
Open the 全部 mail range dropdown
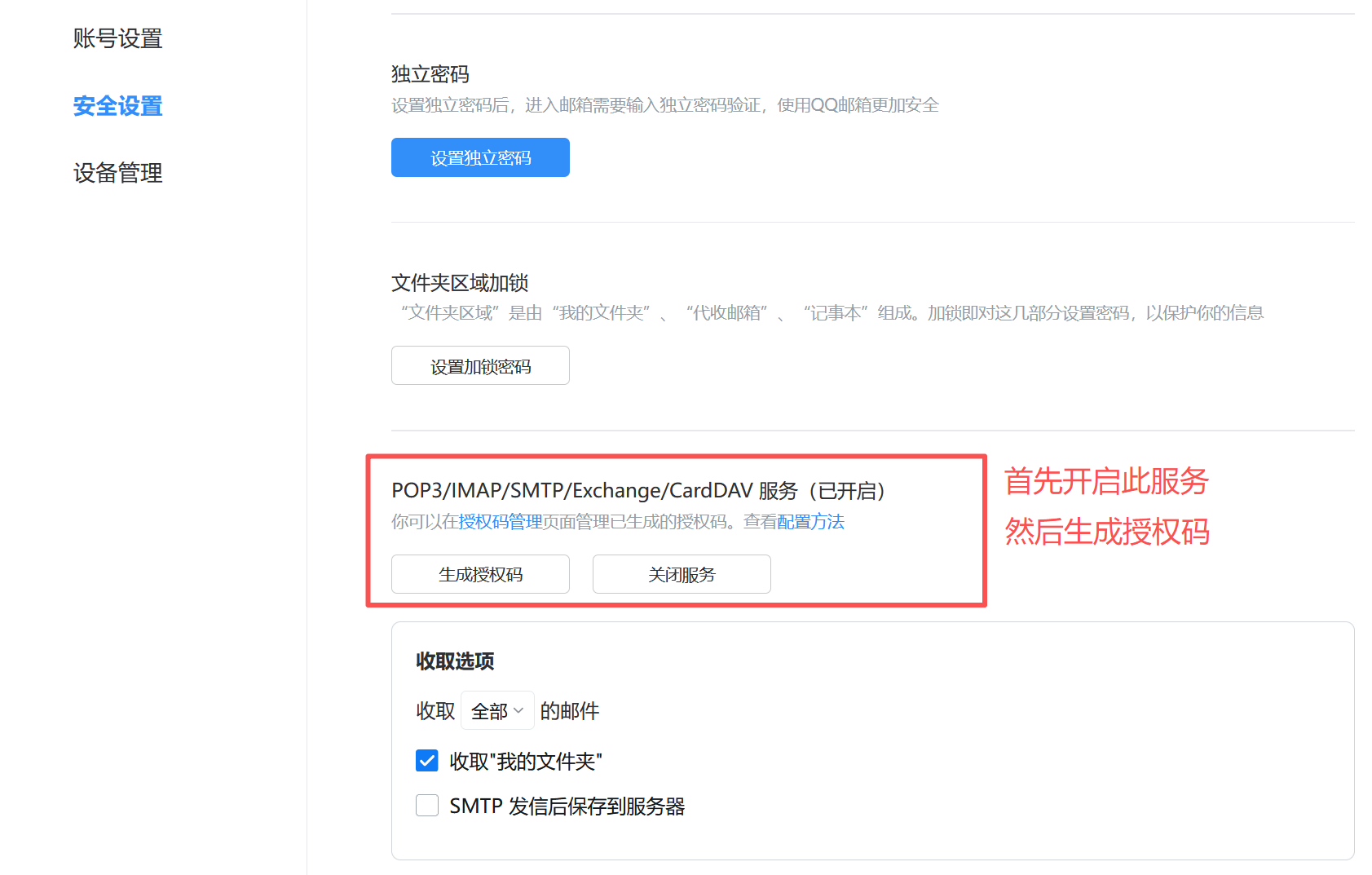coord(496,711)
